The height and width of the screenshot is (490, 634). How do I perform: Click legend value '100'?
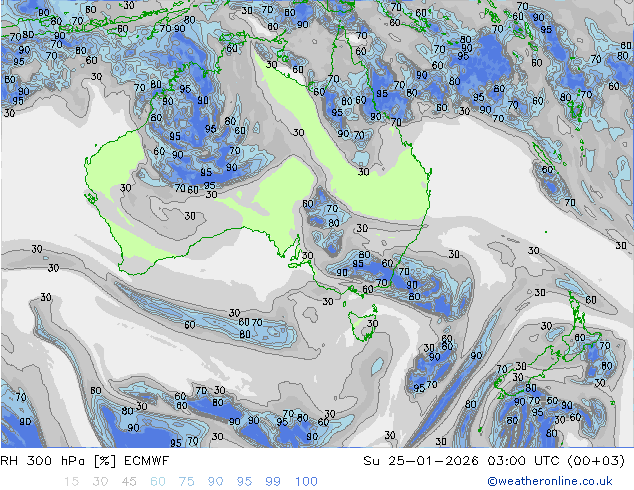pos(306,482)
